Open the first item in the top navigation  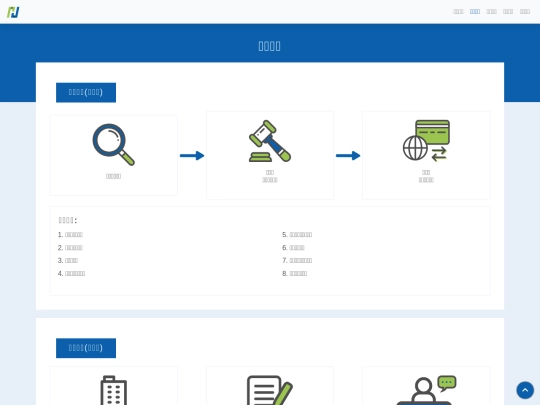point(458,12)
